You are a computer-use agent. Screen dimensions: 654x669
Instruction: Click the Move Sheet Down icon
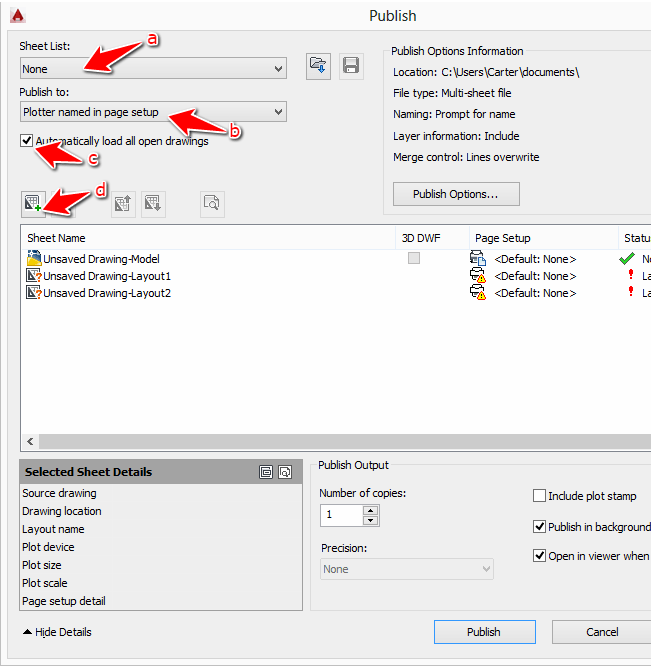(153, 204)
